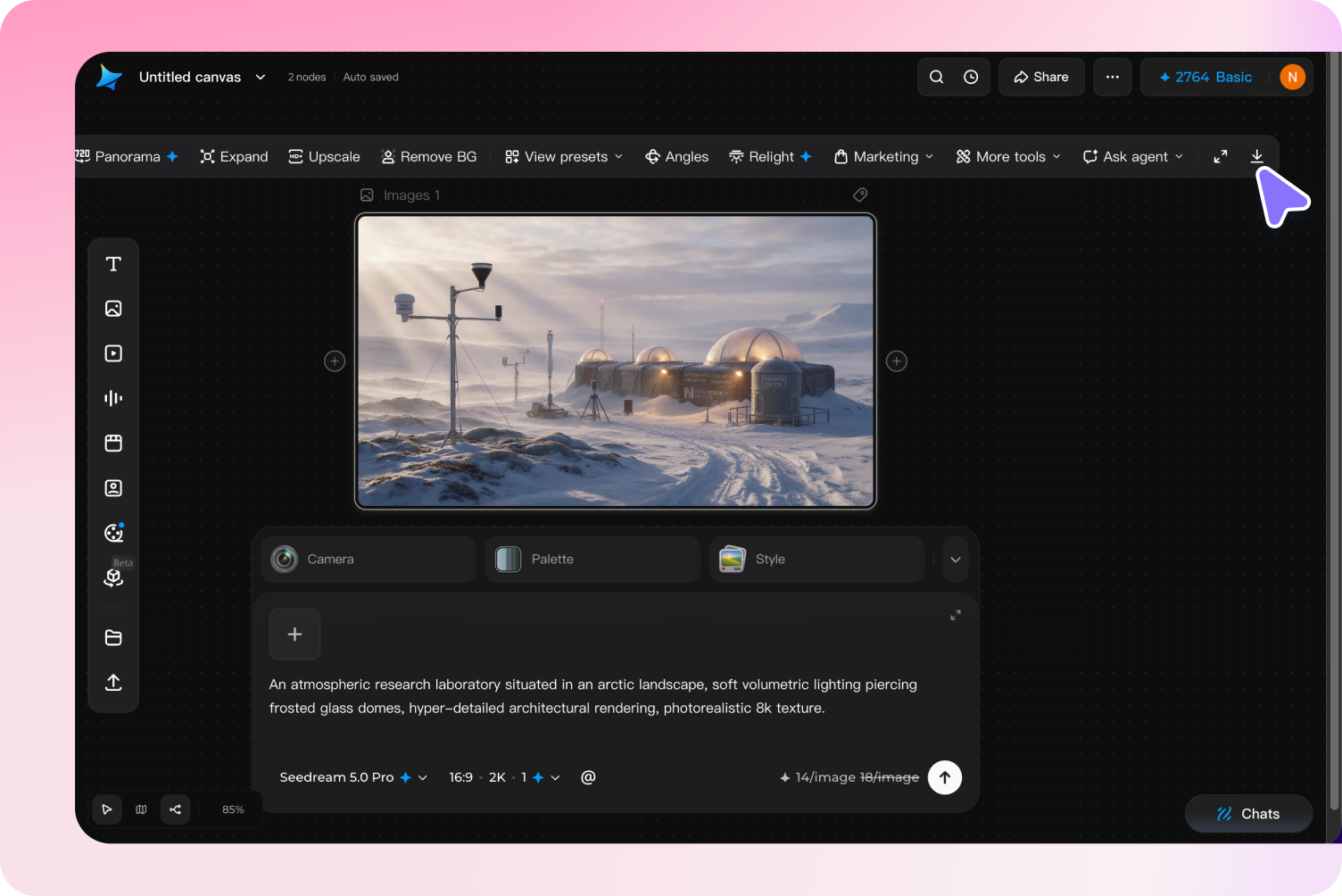Open the character portrait tool in sidebar

(113, 488)
